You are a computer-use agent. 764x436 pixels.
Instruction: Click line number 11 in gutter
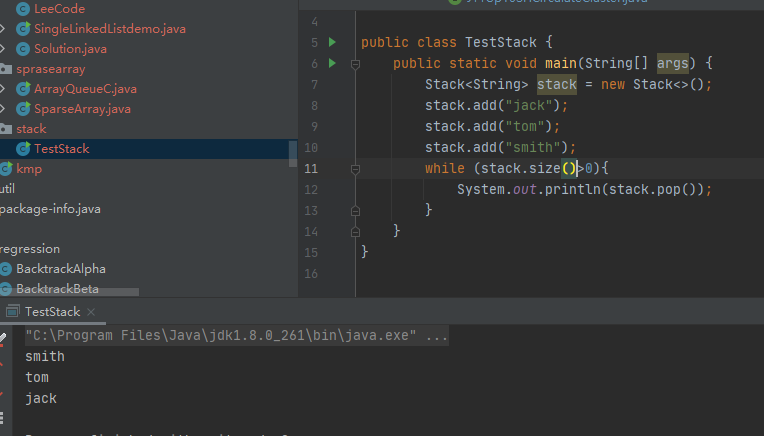[311, 169]
